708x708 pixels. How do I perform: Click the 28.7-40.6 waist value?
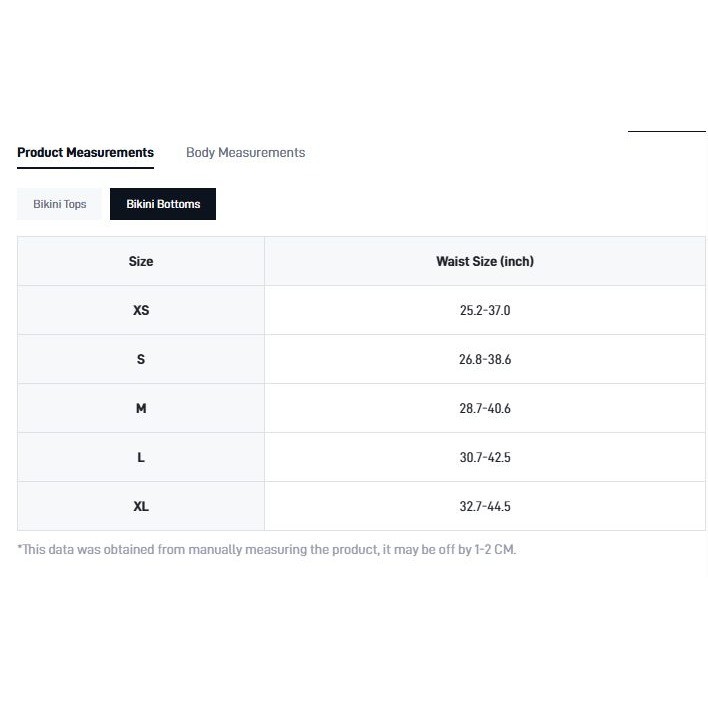(485, 408)
